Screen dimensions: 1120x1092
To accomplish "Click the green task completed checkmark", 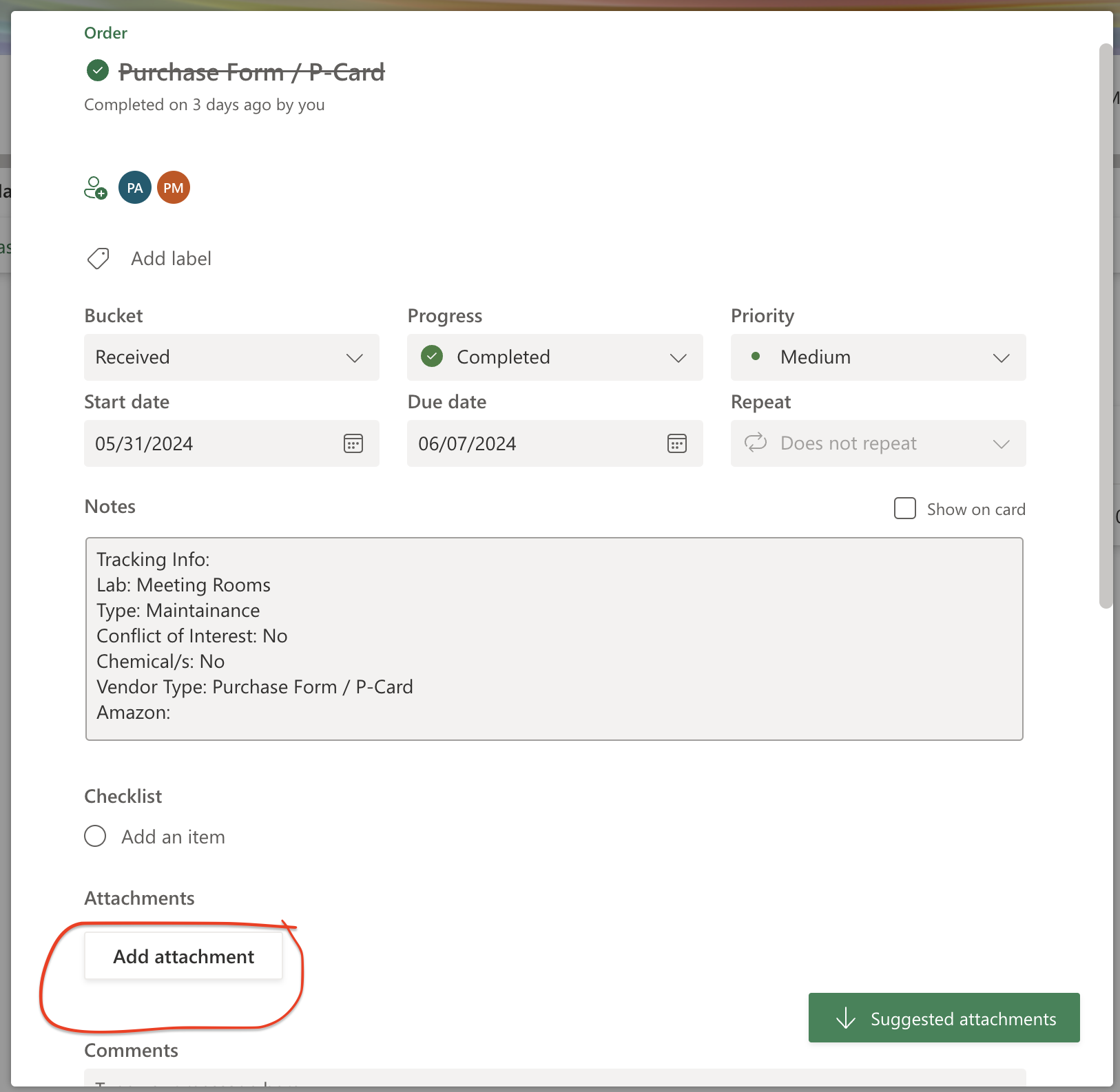I will coord(98,71).
